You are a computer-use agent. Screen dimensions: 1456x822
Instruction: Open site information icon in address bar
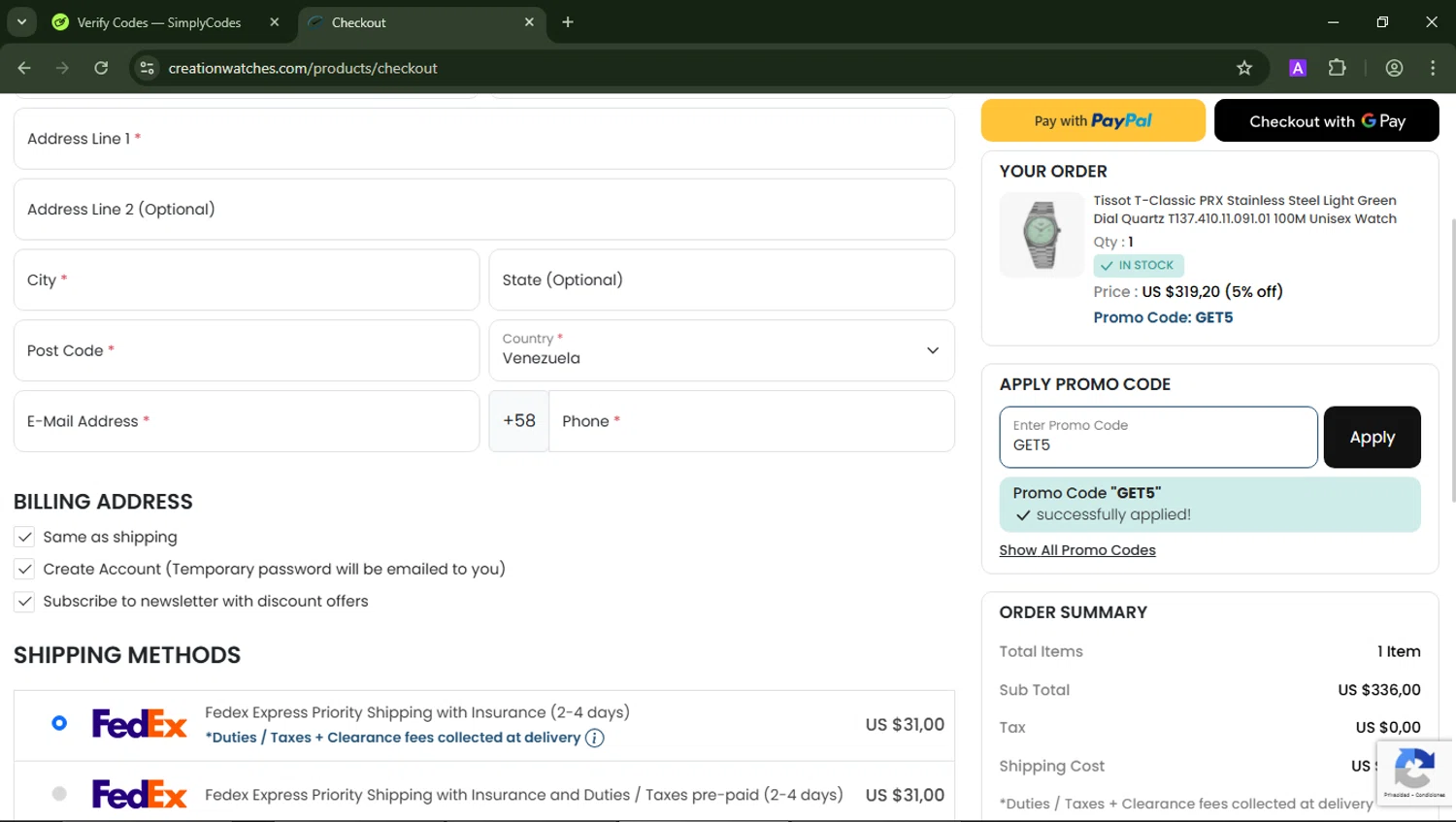pyautogui.click(x=147, y=68)
